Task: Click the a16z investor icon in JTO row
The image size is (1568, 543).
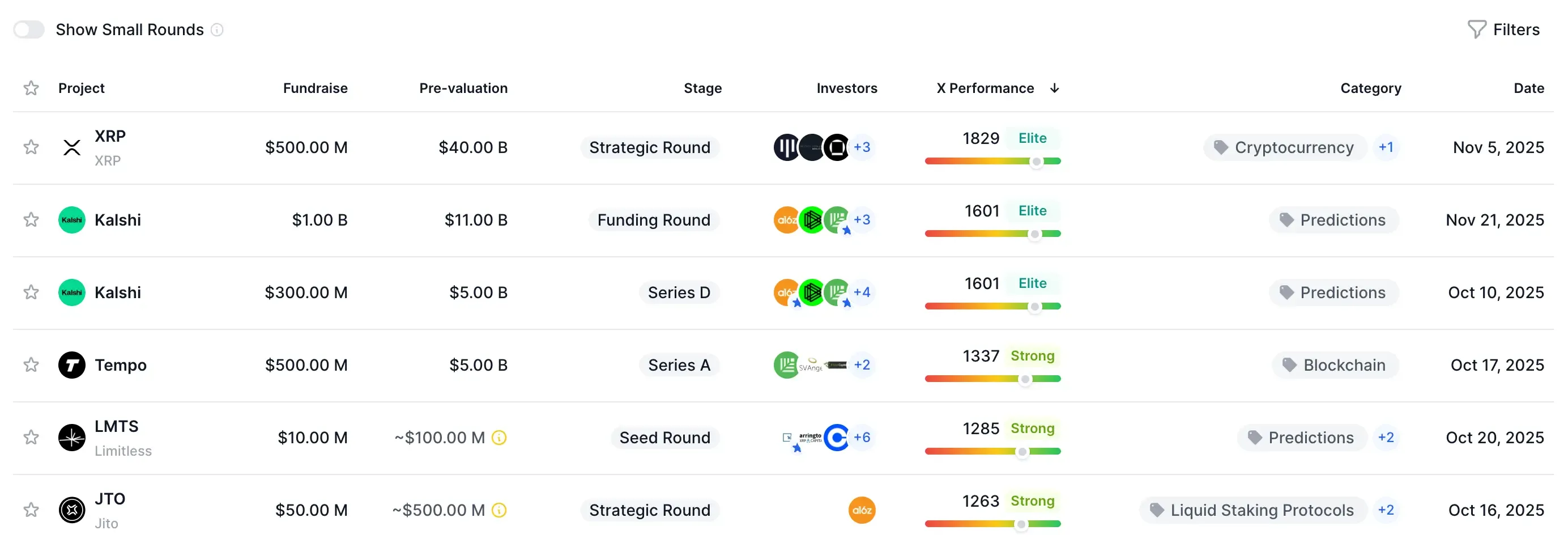Action: (861, 510)
